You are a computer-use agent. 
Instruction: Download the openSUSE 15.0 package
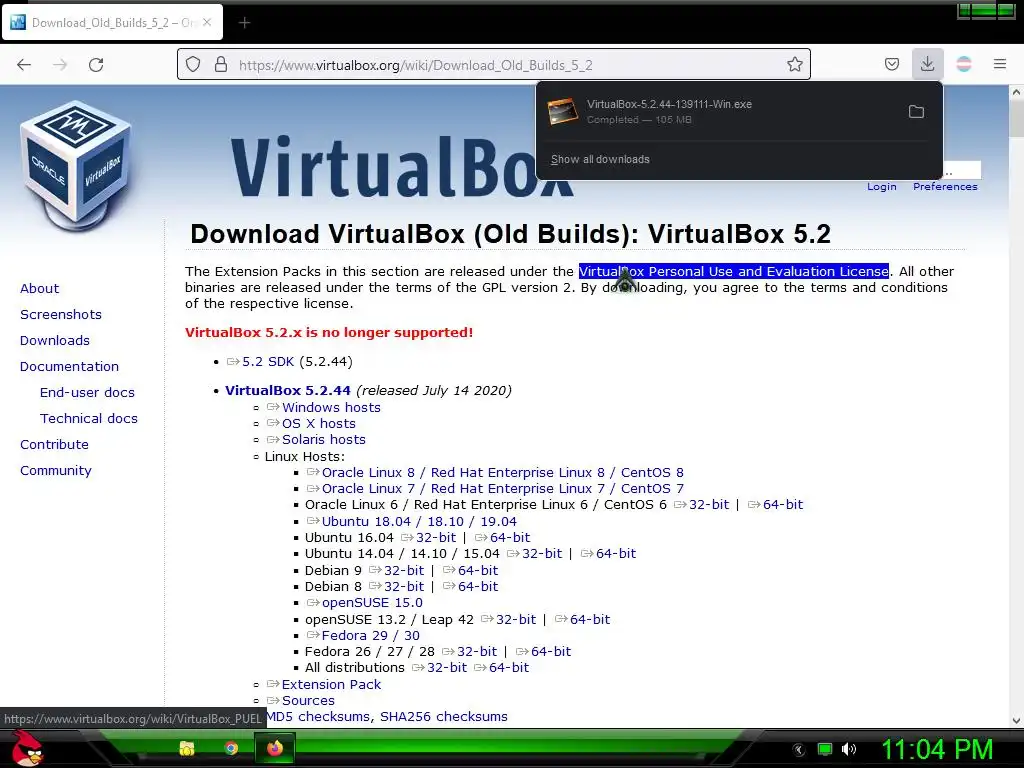click(372, 603)
